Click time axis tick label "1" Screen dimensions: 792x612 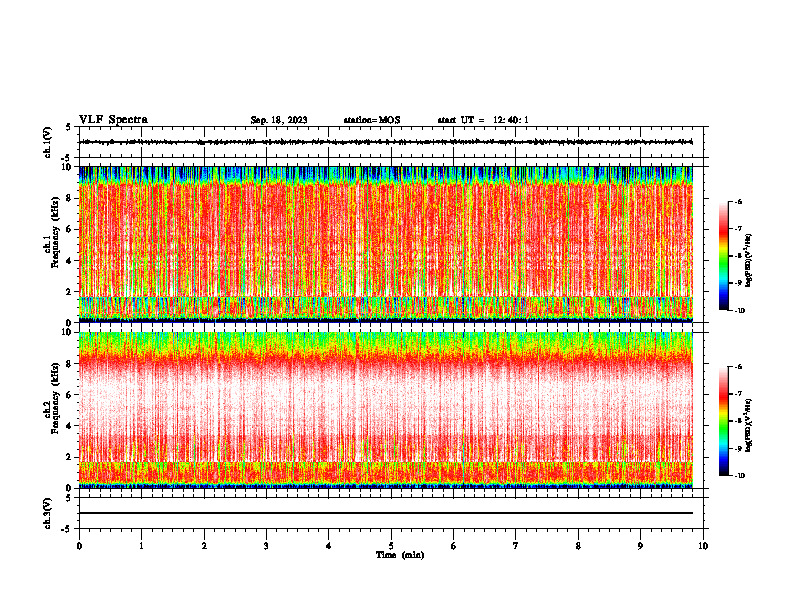[141, 546]
